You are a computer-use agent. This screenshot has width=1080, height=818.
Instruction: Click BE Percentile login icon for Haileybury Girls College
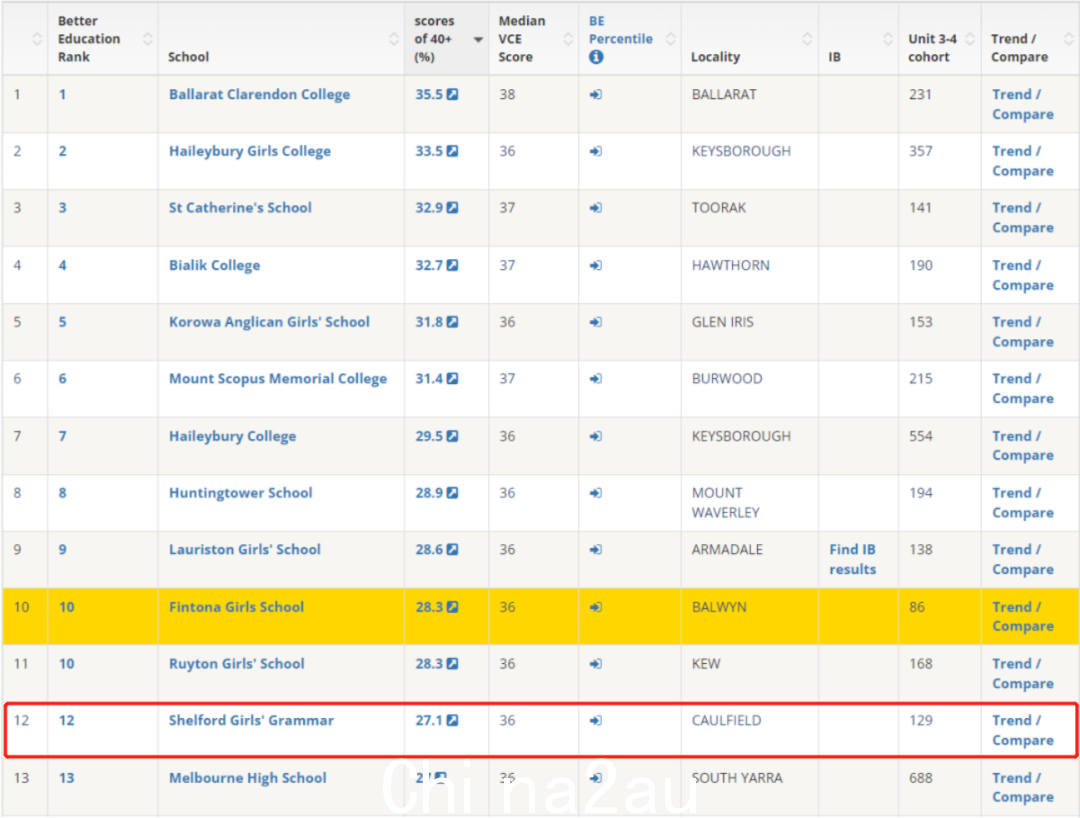(x=596, y=151)
